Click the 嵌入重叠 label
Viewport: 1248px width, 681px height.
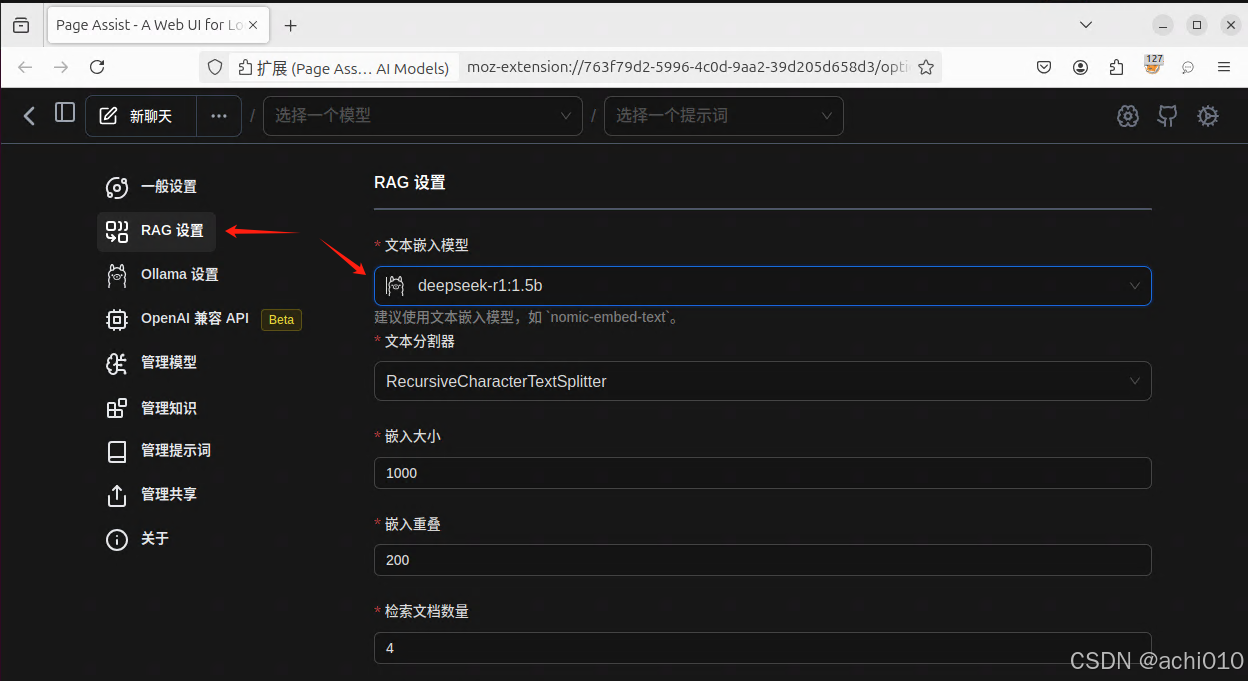(413, 524)
